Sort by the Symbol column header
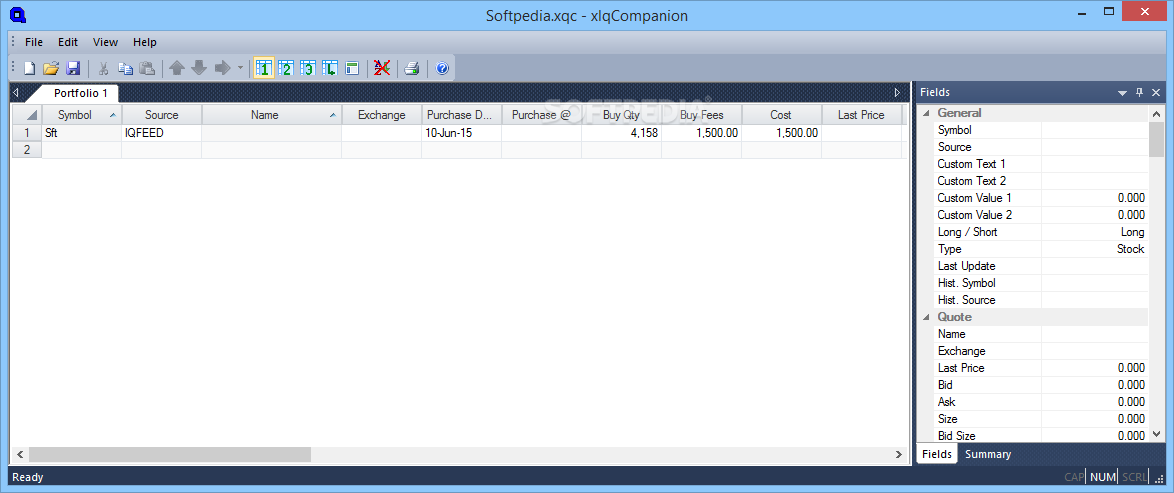The height and width of the screenshot is (493, 1174). pos(82,115)
